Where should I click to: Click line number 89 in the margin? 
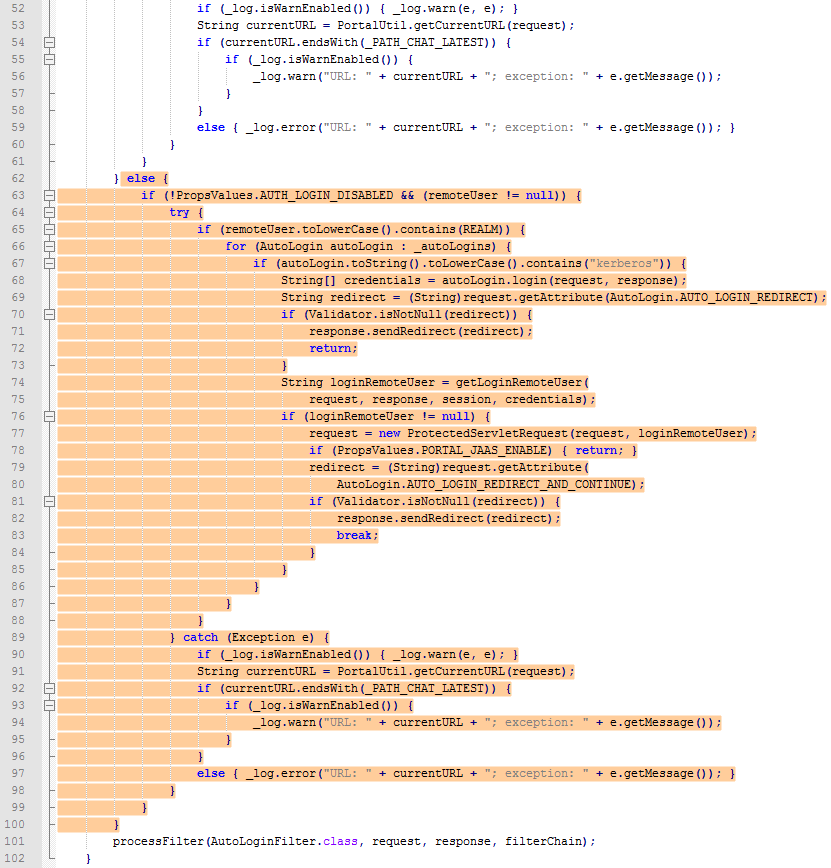(x=18, y=637)
